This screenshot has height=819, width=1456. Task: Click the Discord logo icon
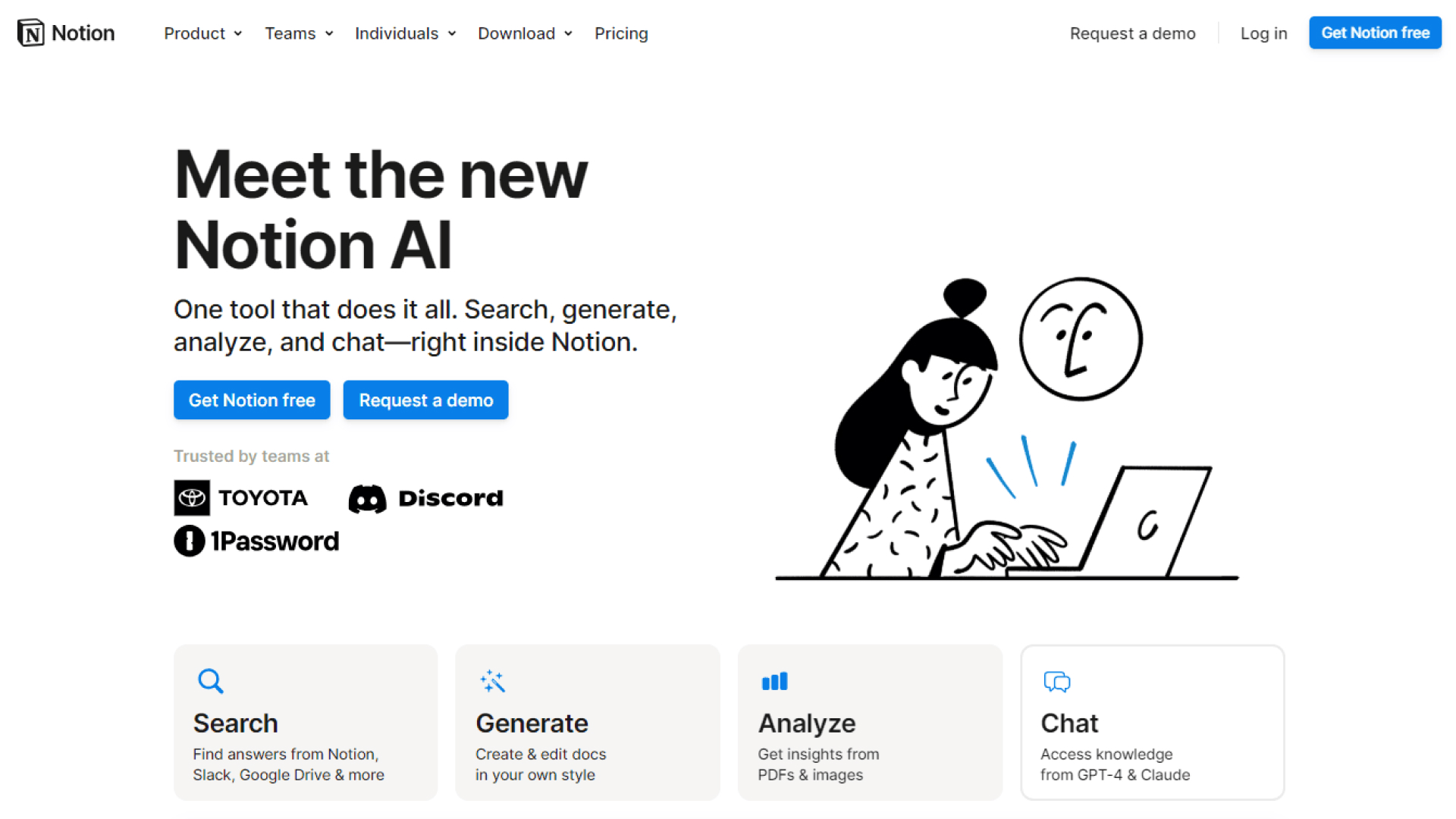(368, 498)
